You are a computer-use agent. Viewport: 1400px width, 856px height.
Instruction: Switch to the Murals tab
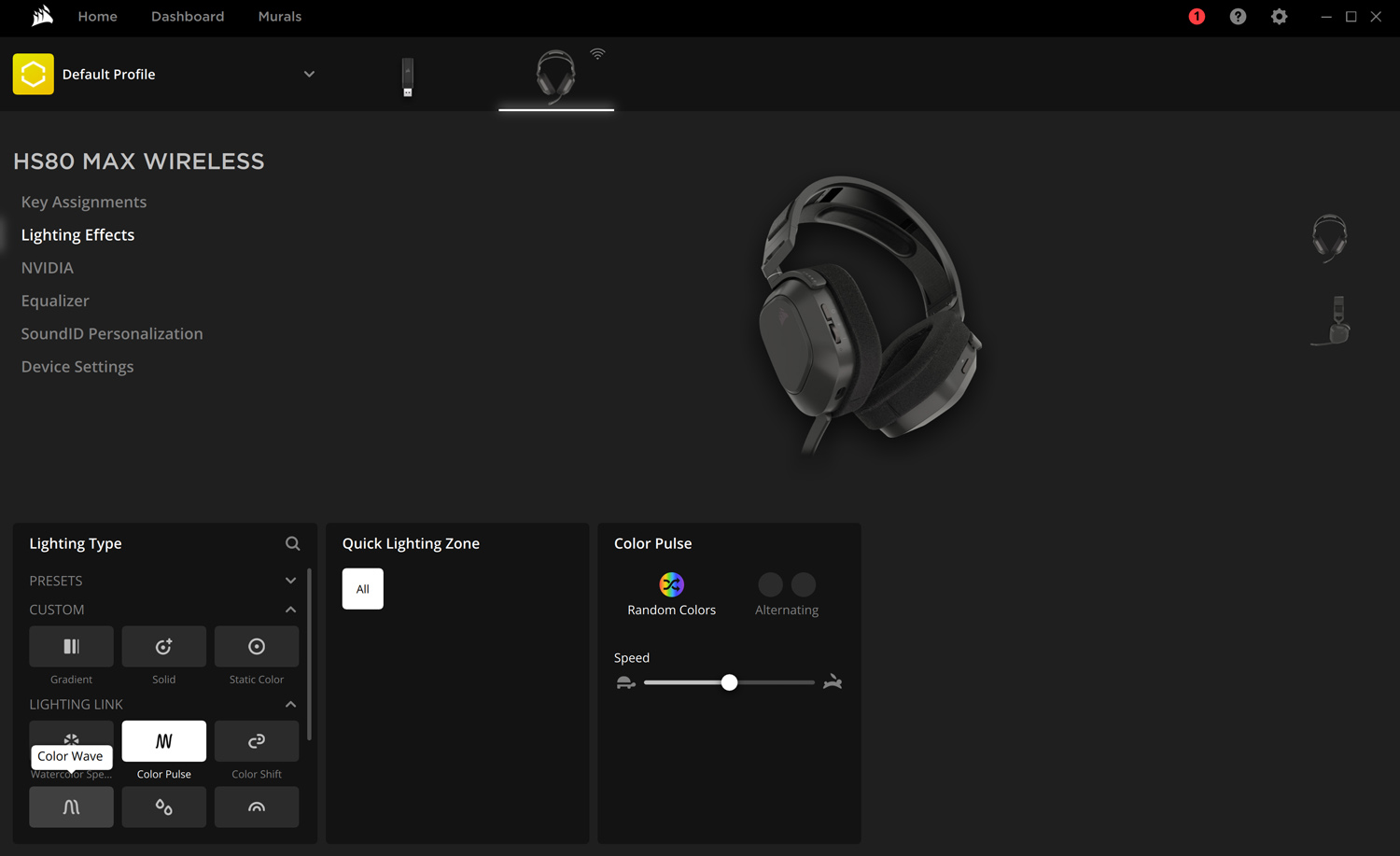280,17
